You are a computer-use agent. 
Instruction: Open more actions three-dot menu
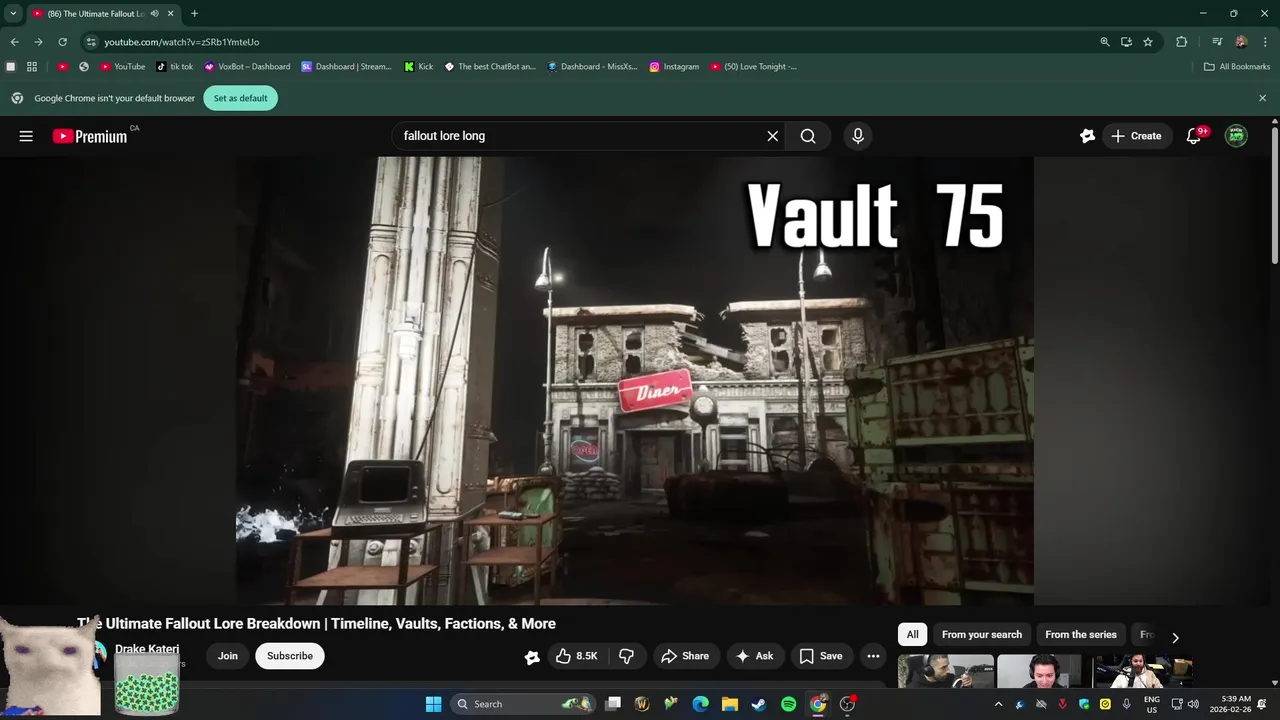click(873, 656)
